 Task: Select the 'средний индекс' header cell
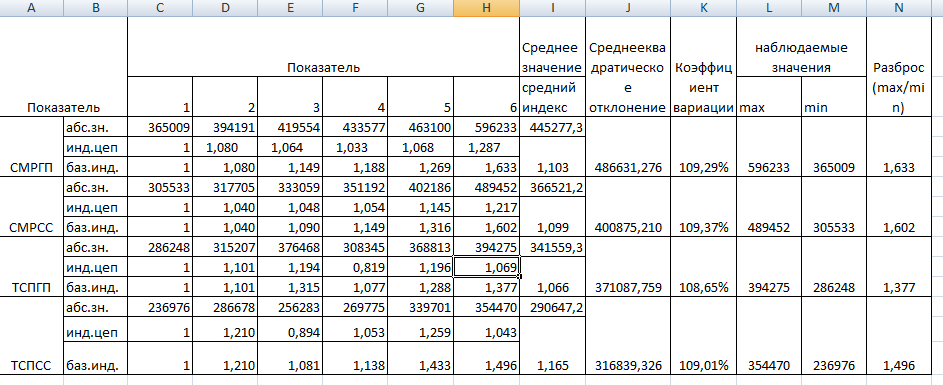[x=552, y=97]
